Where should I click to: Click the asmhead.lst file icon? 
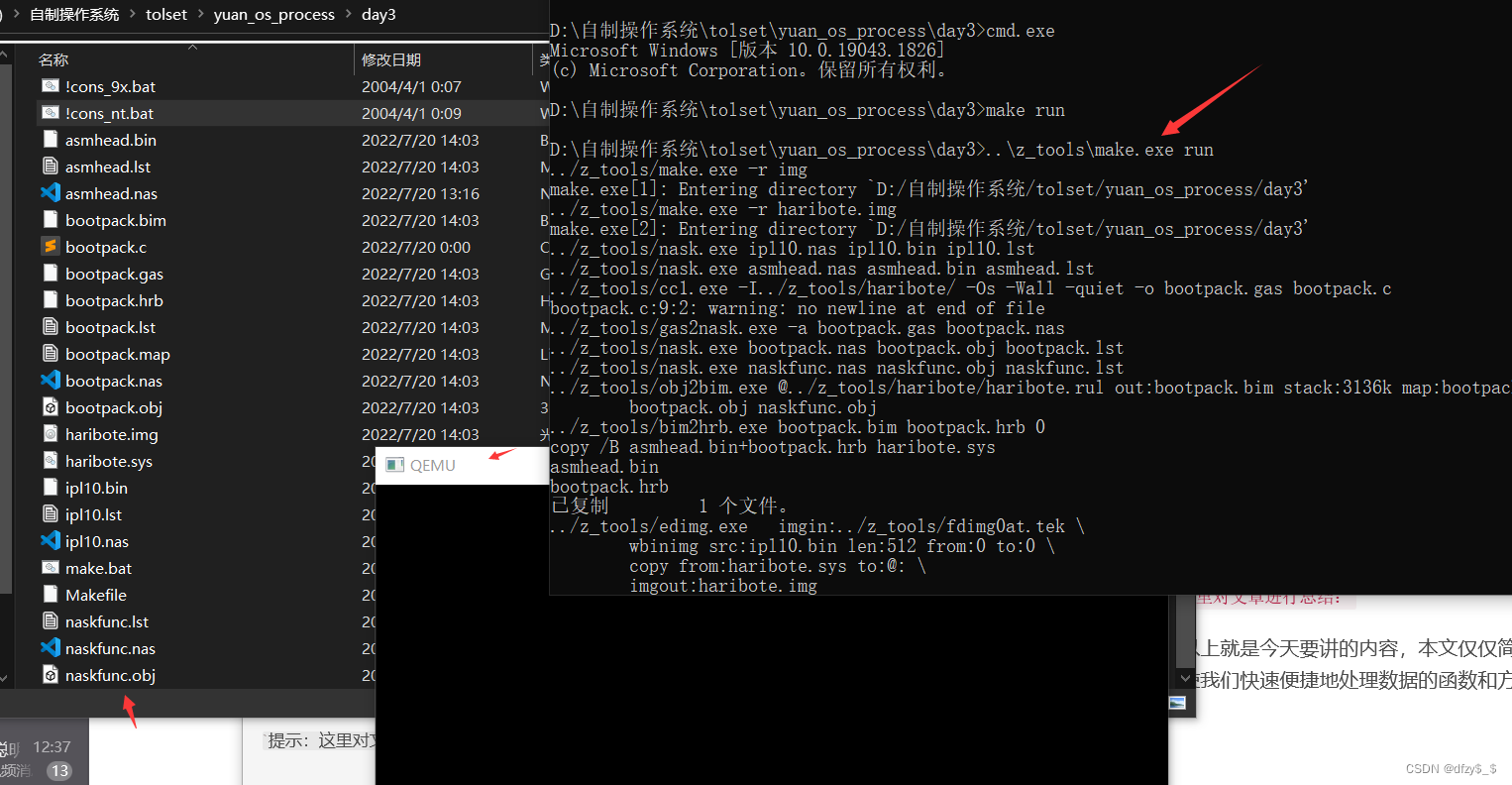coord(51,167)
